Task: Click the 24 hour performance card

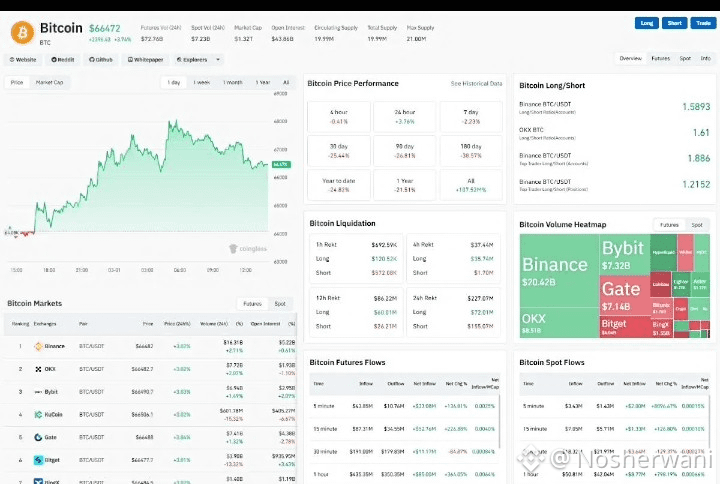Action: click(x=405, y=117)
